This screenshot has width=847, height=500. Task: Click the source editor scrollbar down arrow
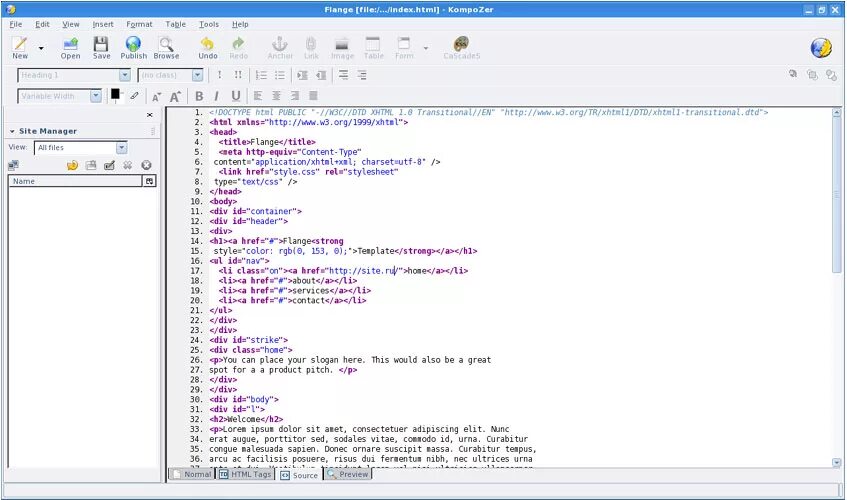(837, 463)
